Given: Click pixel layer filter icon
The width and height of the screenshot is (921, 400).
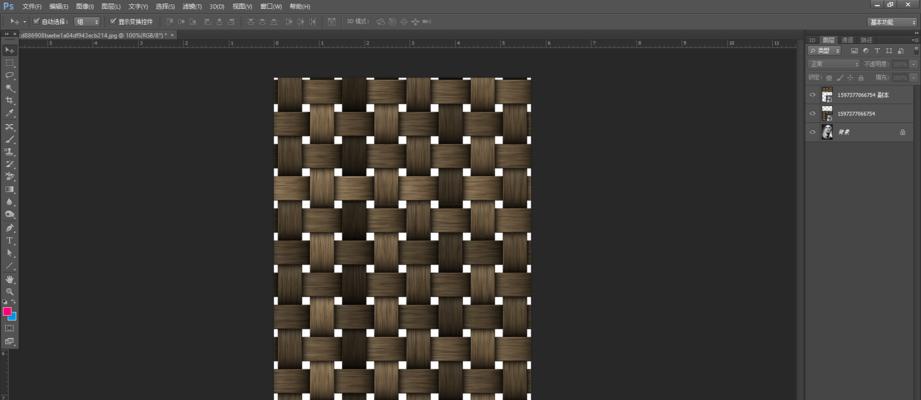Looking at the screenshot, I should tap(854, 51).
